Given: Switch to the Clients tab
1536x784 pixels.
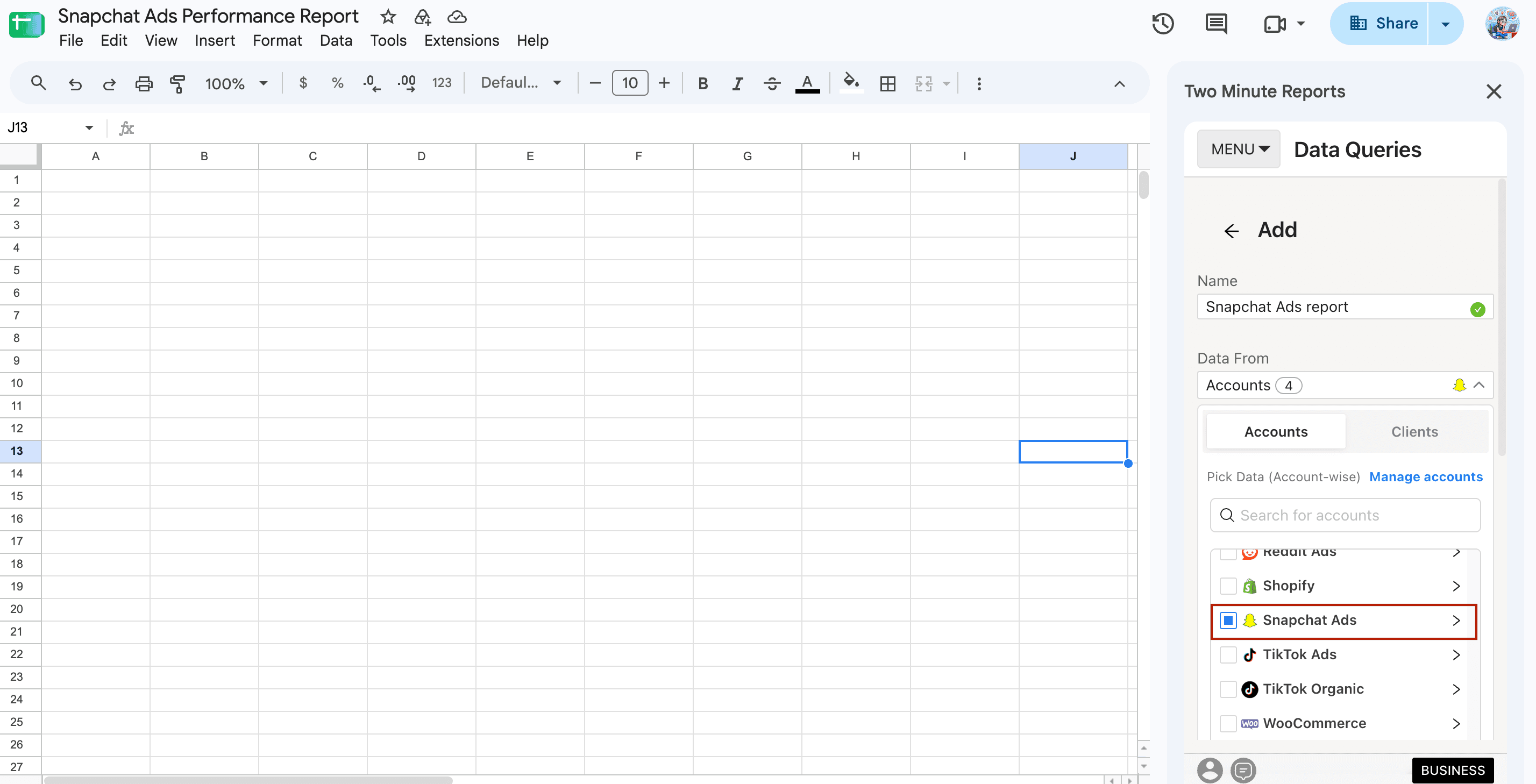Looking at the screenshot, I should (x=1414, y=432).
